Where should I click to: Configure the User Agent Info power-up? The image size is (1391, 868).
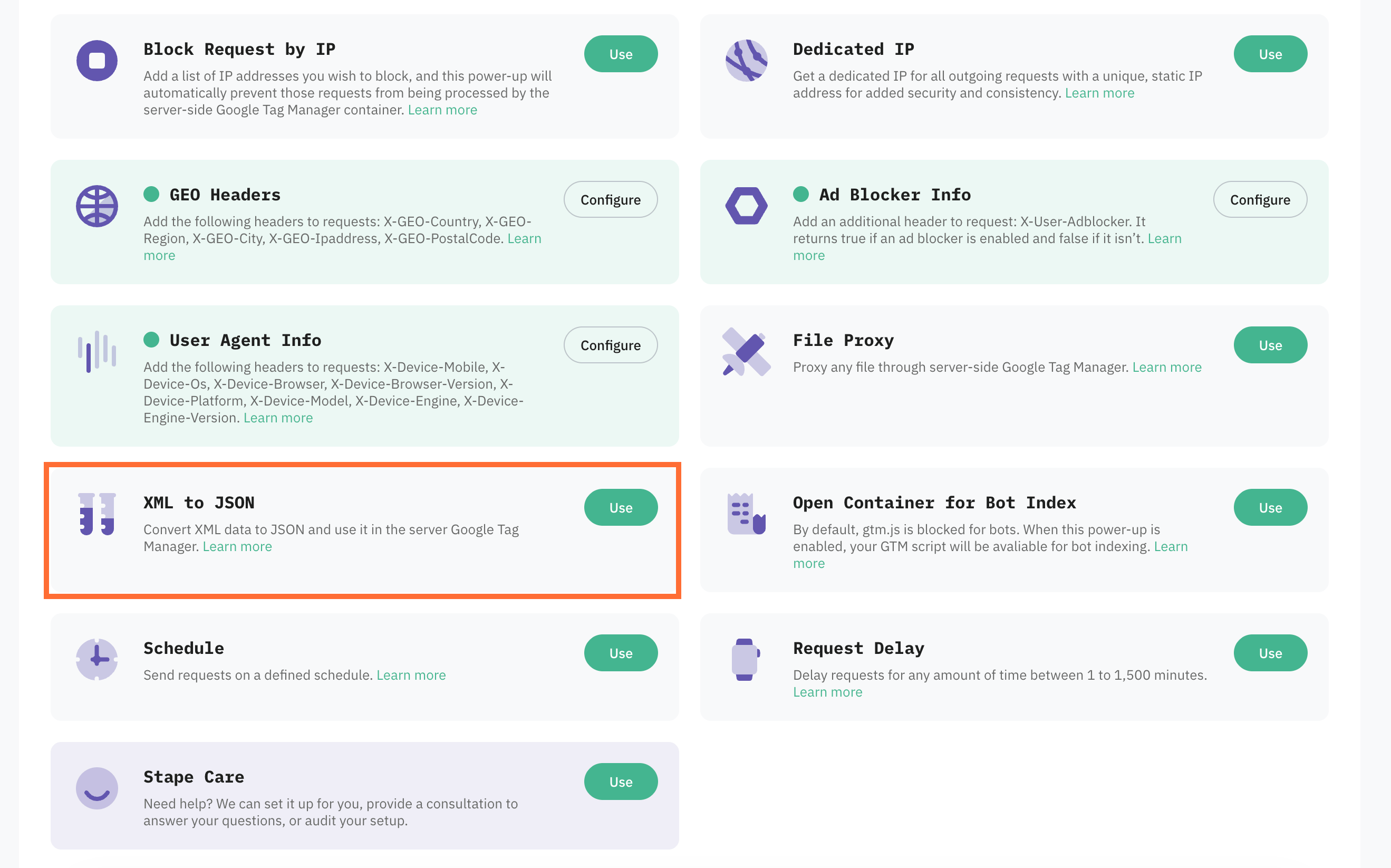(x=611, y=345)
